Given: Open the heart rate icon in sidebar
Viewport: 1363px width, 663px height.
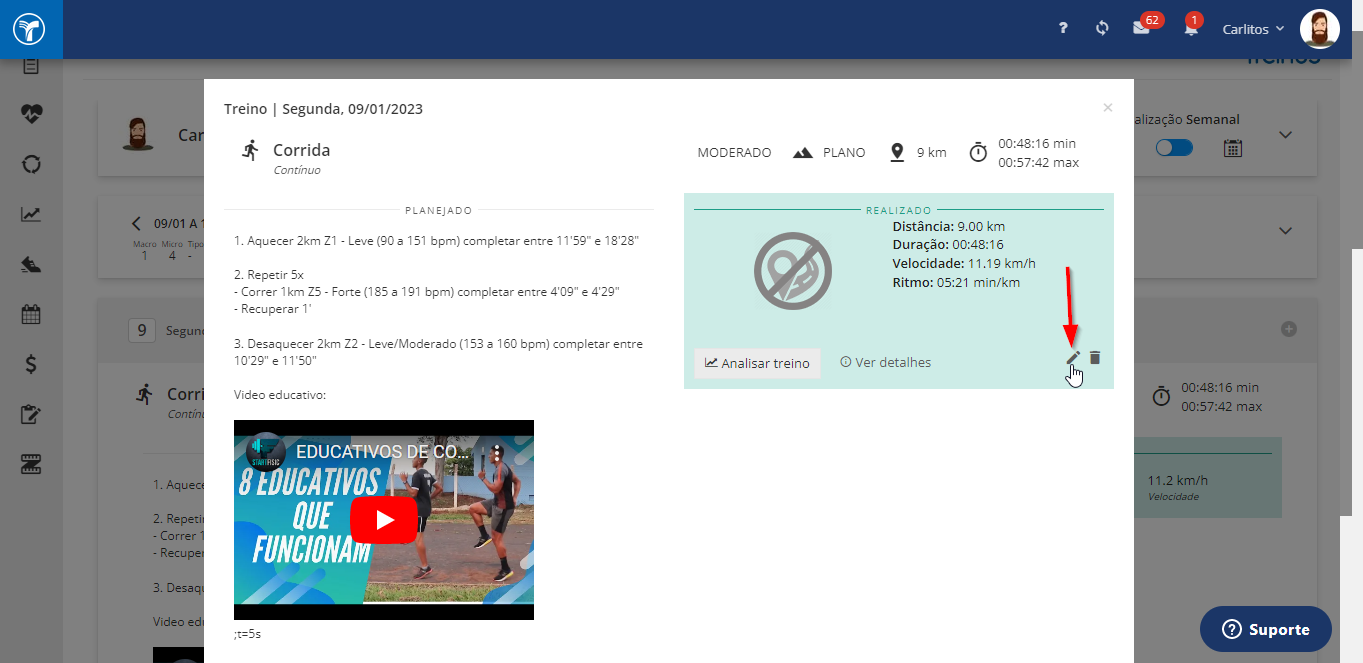Looking at the screenshot, I should point(31,113).
